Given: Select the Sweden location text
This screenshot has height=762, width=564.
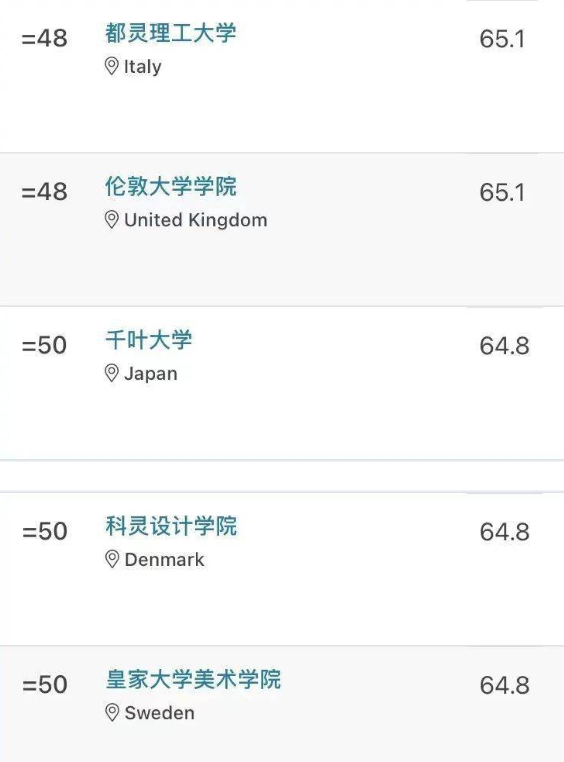Looking at the screenshot, I should 159,713.
